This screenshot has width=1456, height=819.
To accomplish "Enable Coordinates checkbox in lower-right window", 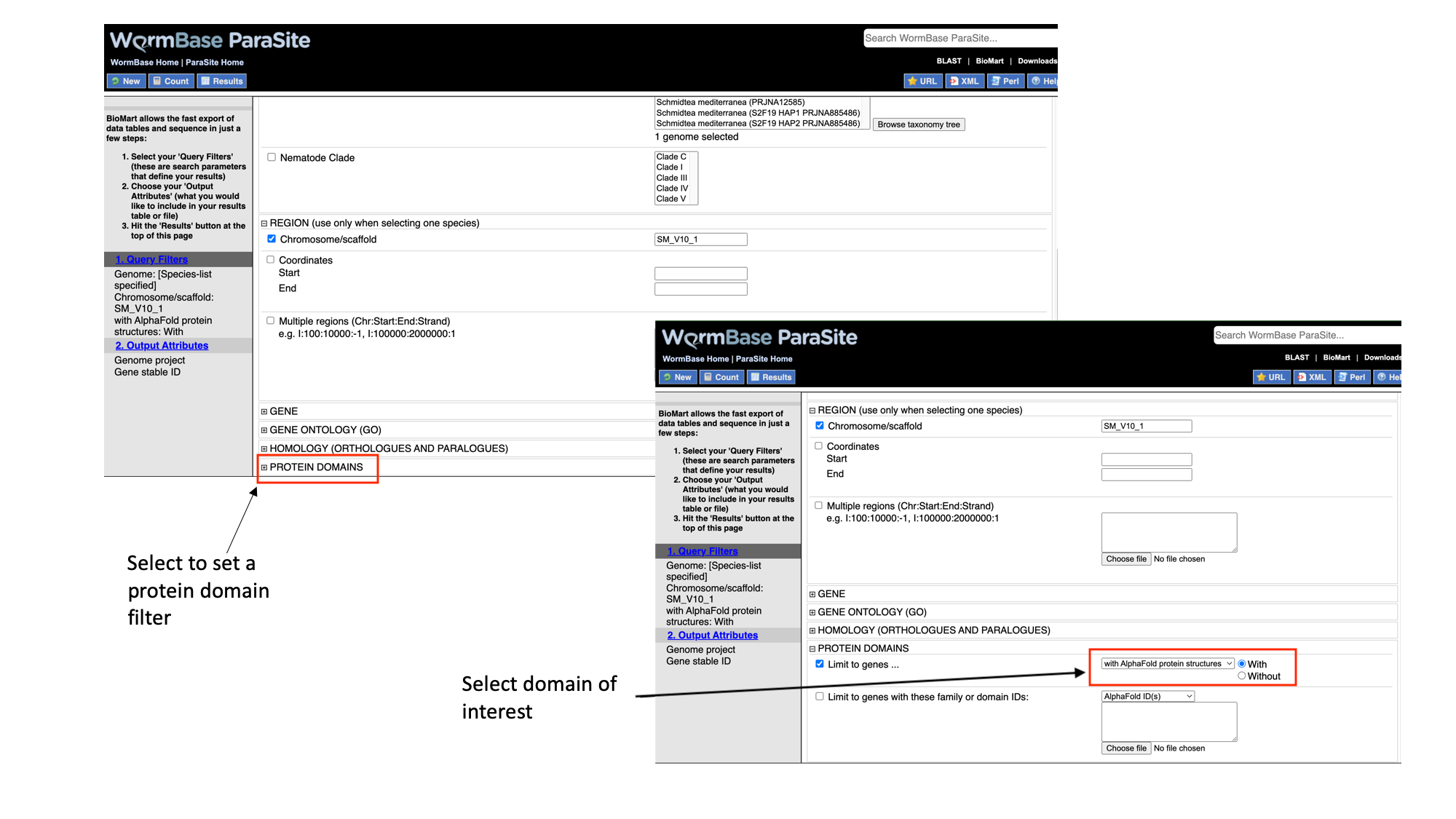I will [x=818, y=446].
